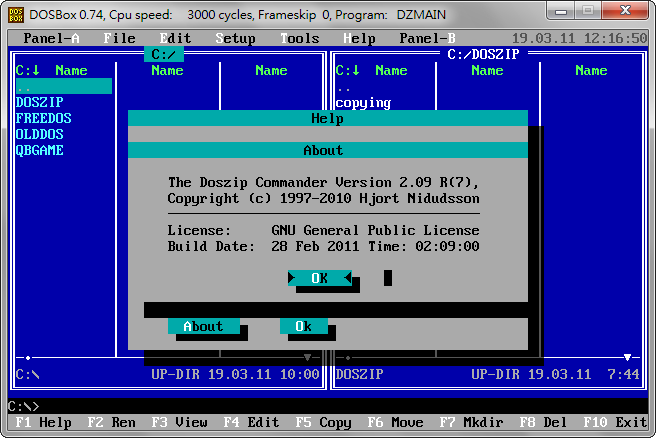The image size is (656, 438).
Task: Click the C:\> command line prompt
Action: pyautogui.click(x=23, y=406)
